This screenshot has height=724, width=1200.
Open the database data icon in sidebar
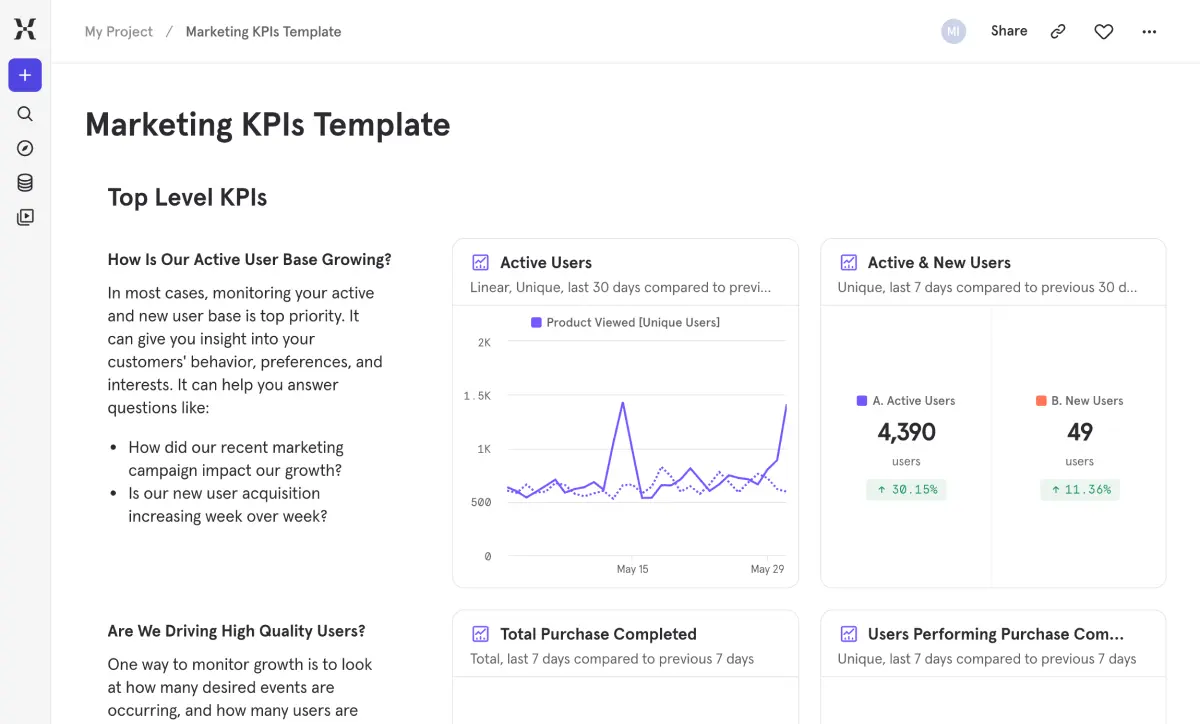pos(25,182)
